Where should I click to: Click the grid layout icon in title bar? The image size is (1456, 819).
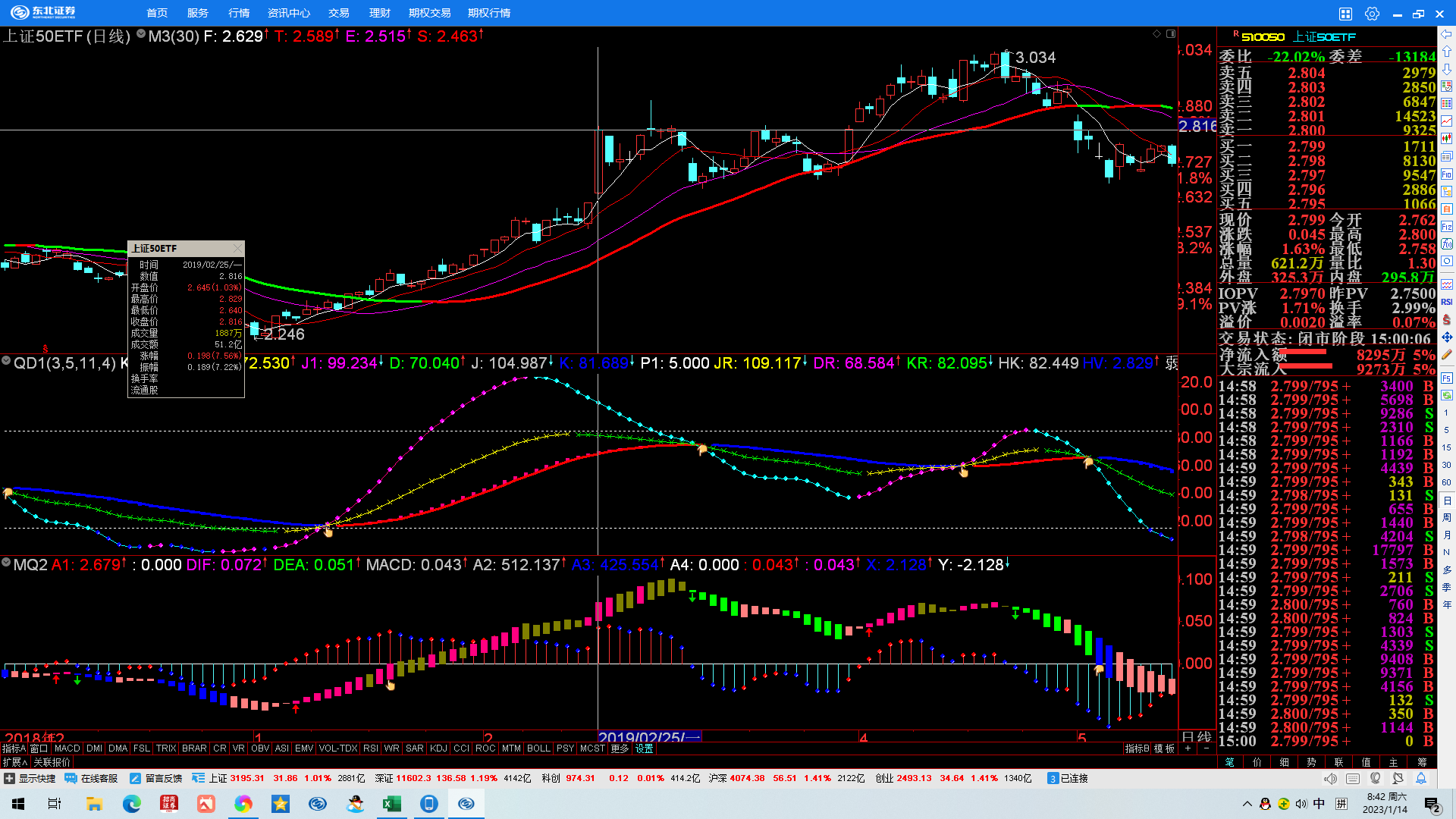[1345, 14]
